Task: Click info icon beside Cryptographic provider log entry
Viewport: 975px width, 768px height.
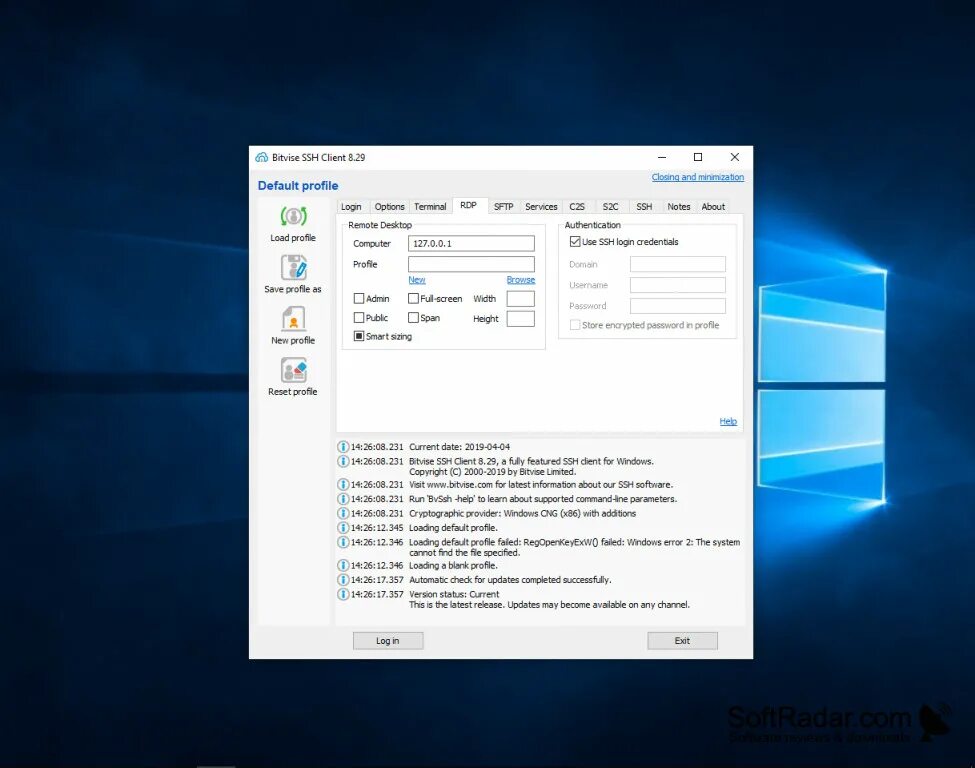Action: [343, 513]
